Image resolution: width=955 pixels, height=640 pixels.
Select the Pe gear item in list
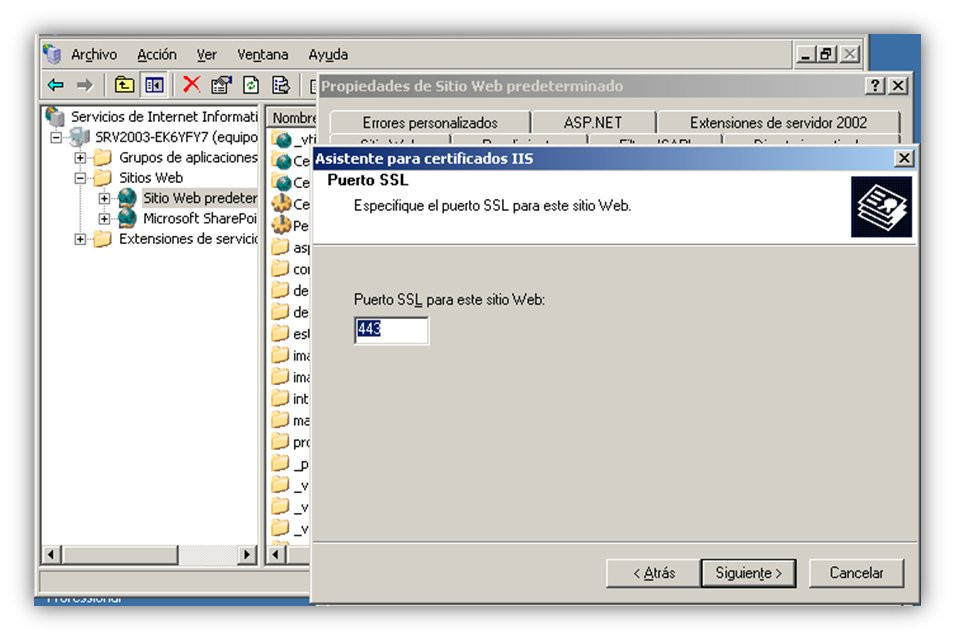click(291, 226)
